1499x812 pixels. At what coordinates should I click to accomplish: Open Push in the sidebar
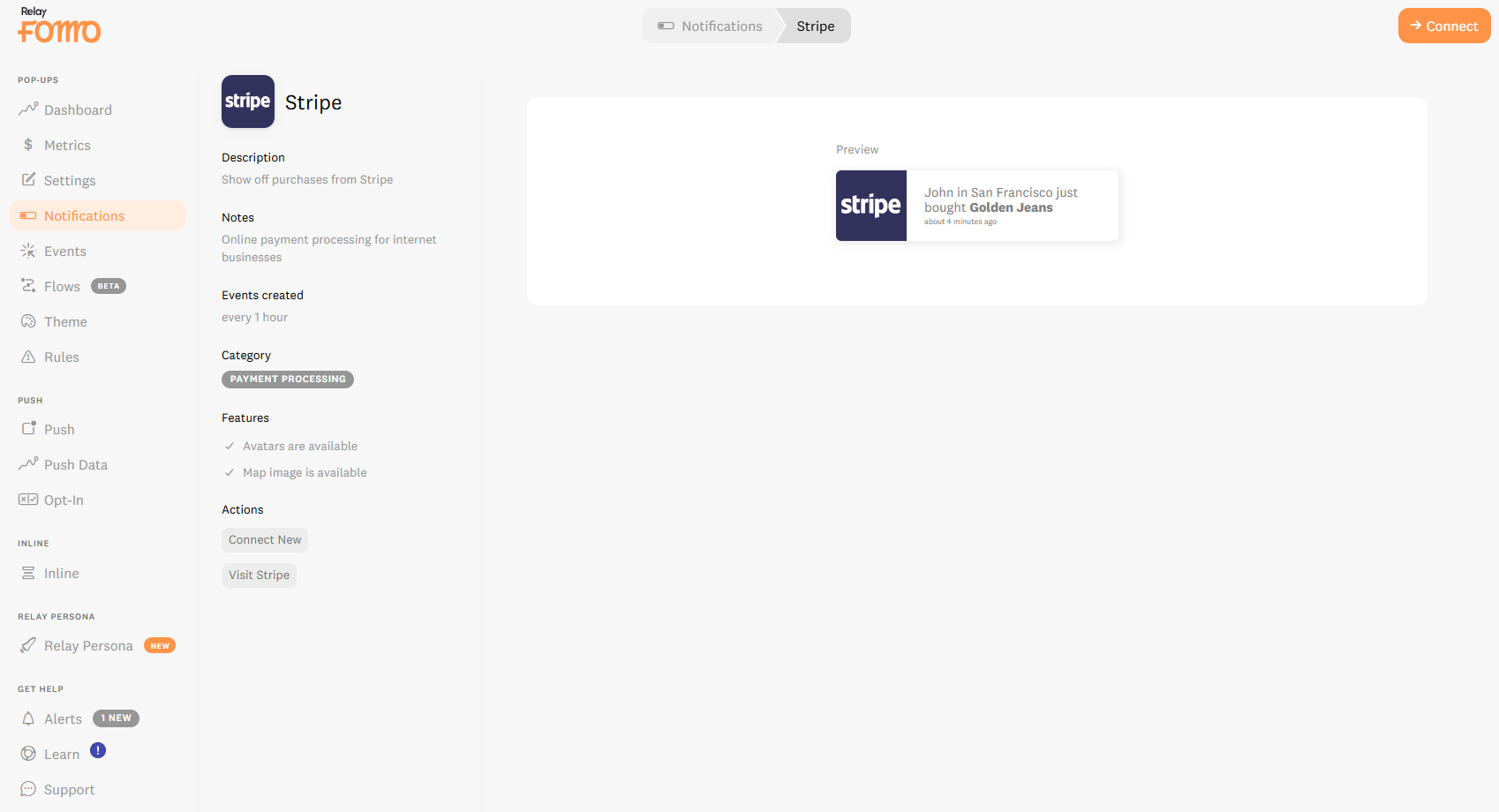98,429
